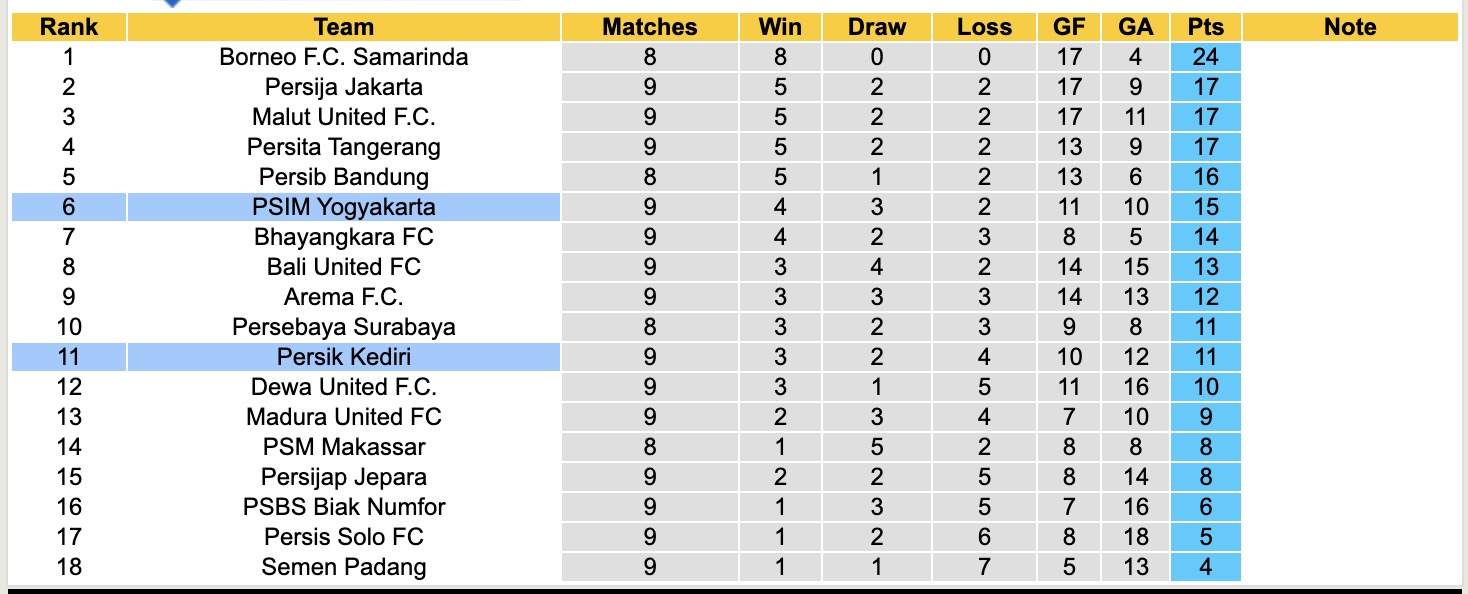Select the Note column header

point(1350,27)
